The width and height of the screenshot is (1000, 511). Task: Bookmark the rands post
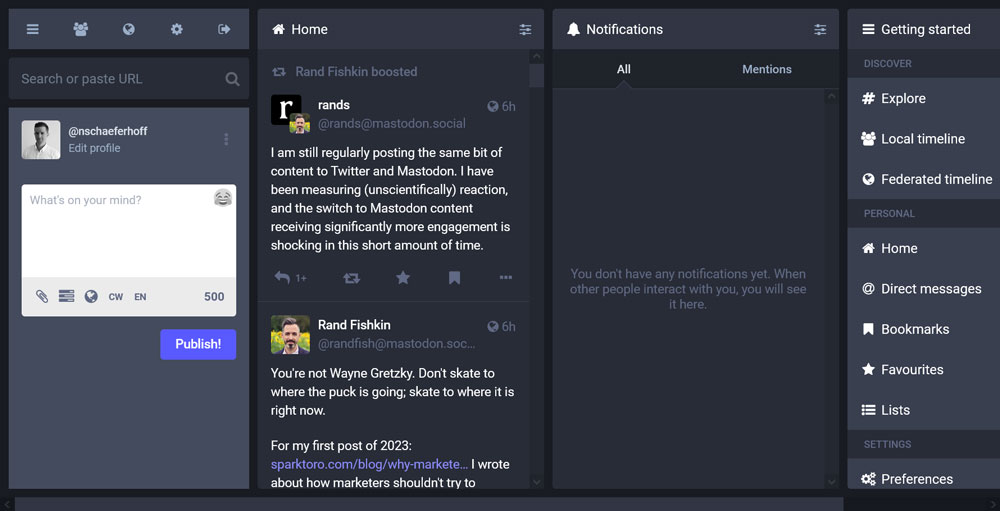tap(454, 278)
